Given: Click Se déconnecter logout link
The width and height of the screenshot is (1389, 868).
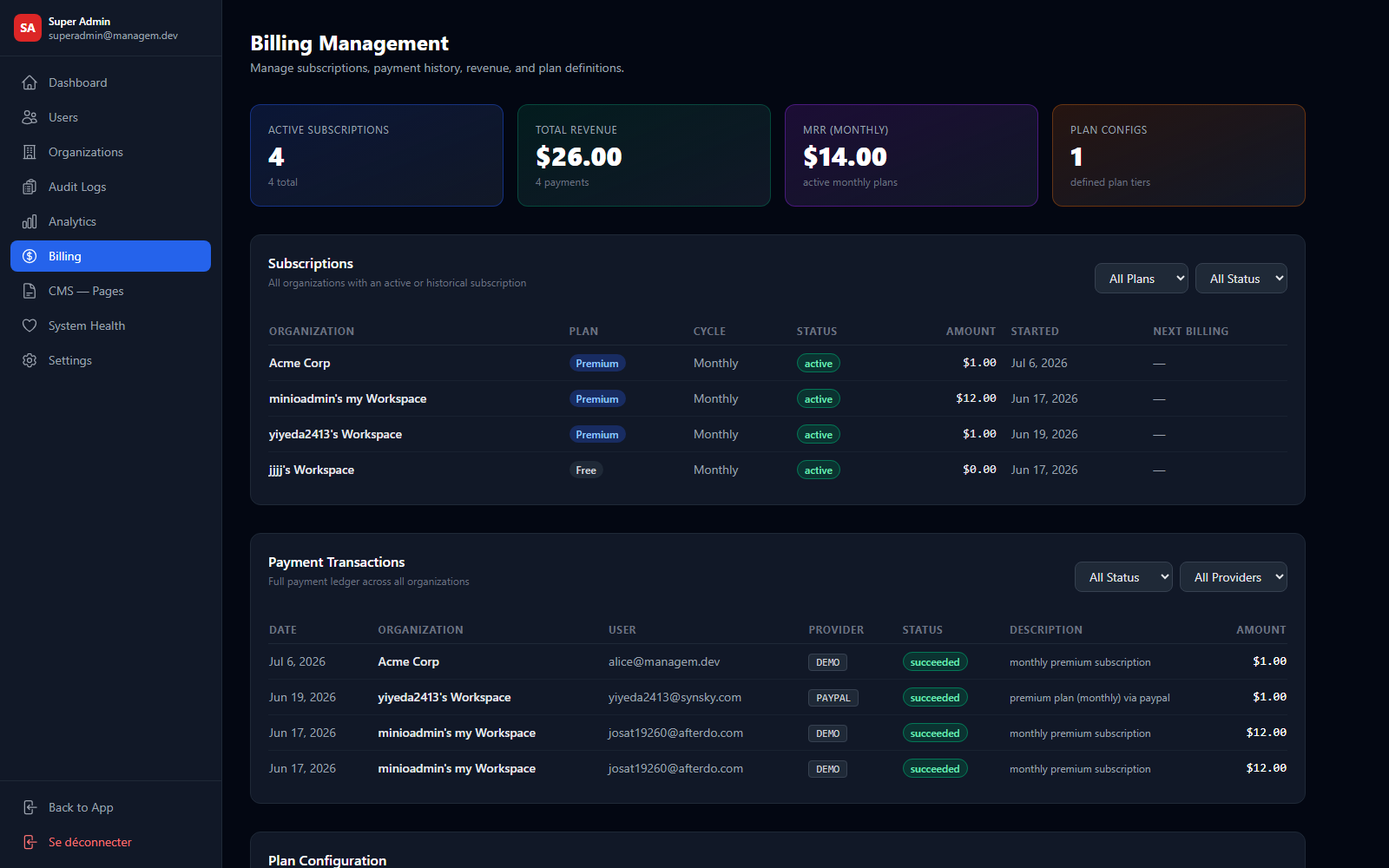Looking at the screenshot, I should coord(90,842).
